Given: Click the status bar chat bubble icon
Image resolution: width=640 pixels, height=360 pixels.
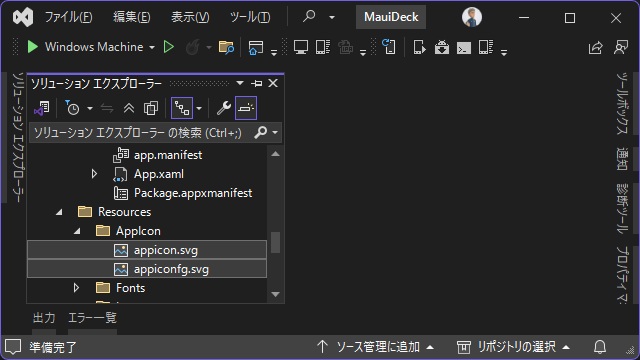Looking at the screenshot, I should click(x=13, y=347).
